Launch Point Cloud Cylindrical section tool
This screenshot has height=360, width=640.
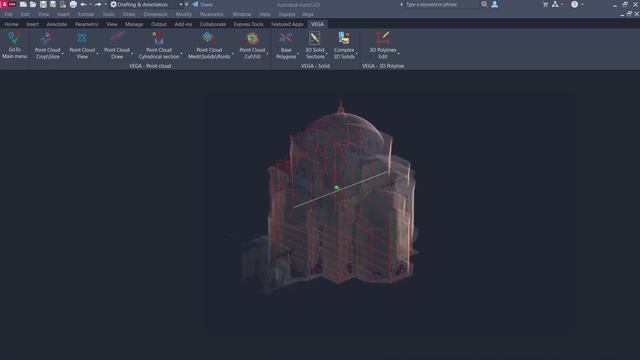coord(159,45)
